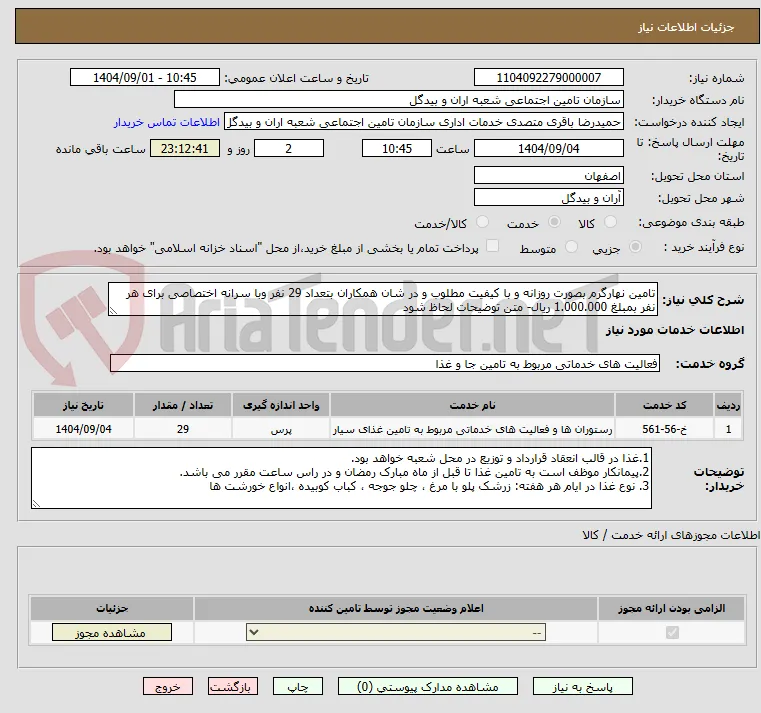Click the پاسخ به نیاز button
This screenshot has width=761, height=713.
tap(583, 687)
